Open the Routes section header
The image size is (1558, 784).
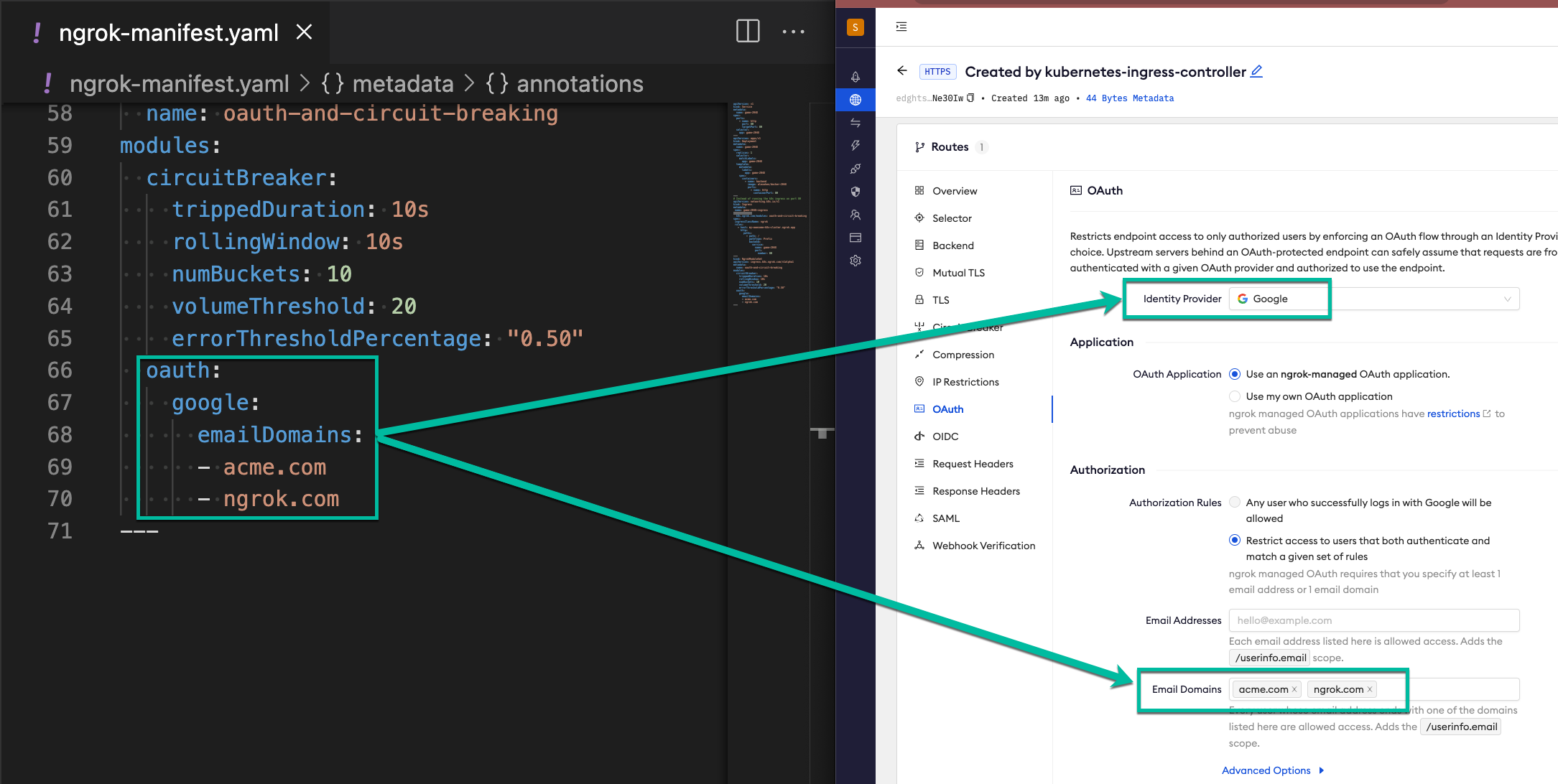[x=950, y=147]
